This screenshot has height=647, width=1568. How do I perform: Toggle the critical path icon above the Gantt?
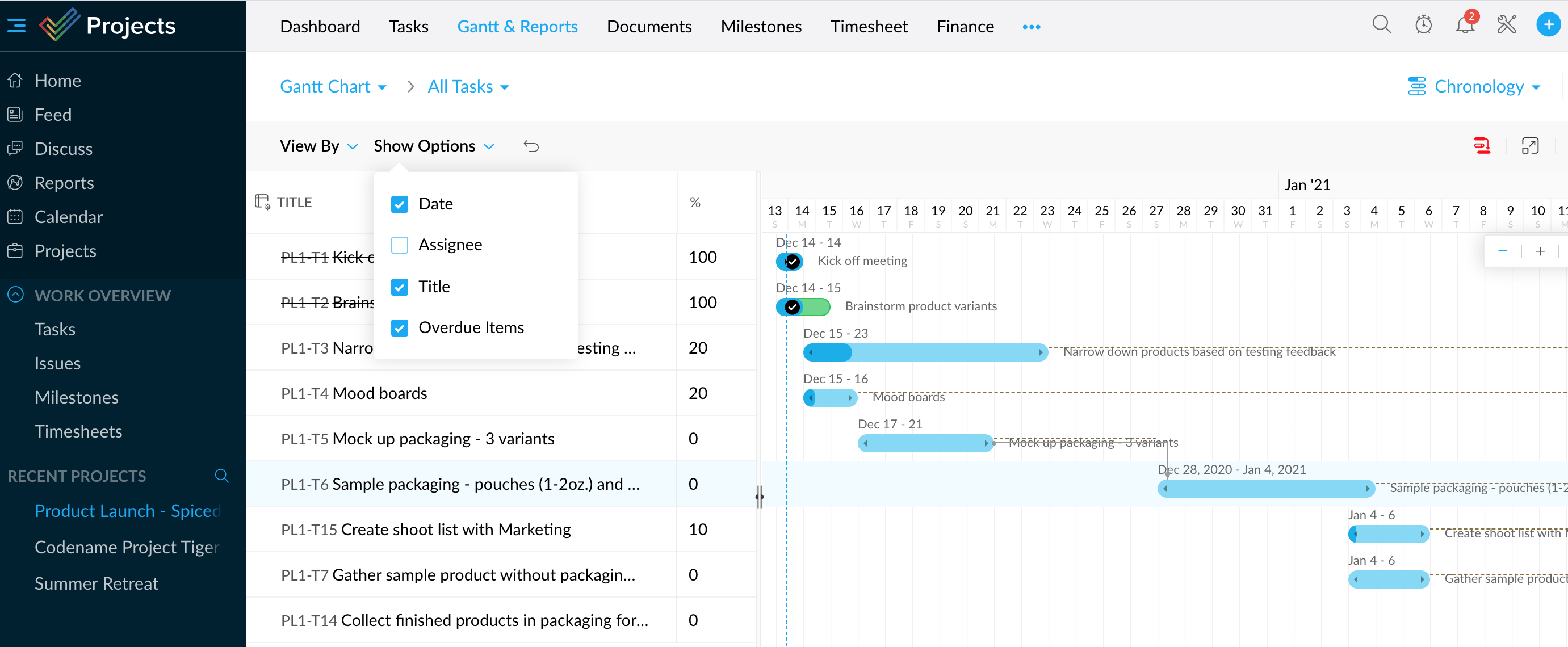pos(1482,145)
